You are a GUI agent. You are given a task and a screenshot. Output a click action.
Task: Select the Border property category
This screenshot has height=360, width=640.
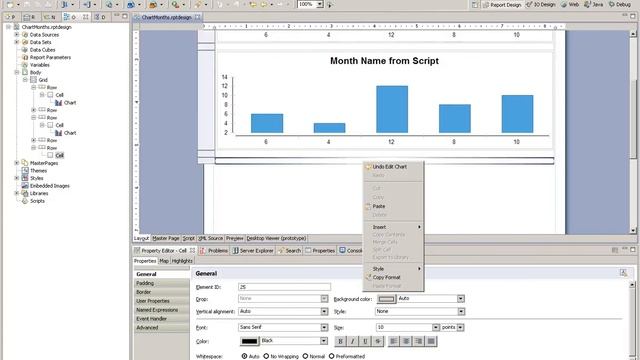162,292
